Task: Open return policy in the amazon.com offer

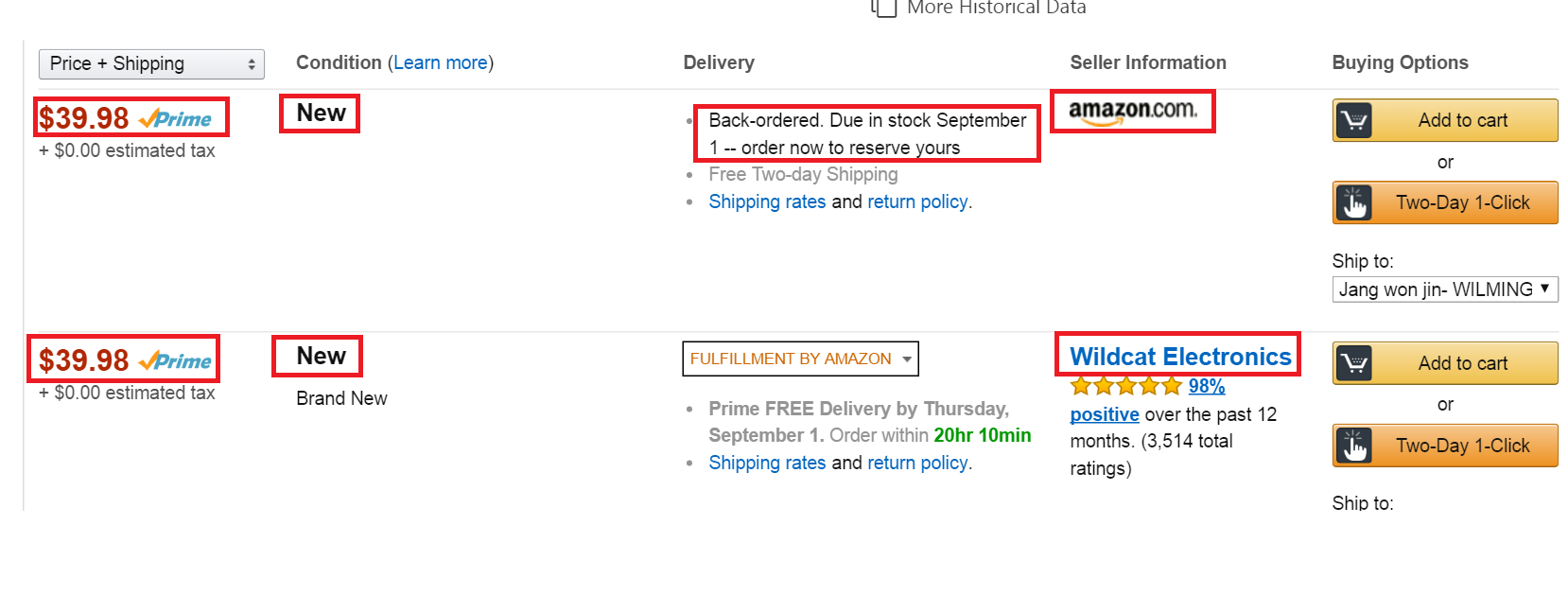Action: (917, 202)
